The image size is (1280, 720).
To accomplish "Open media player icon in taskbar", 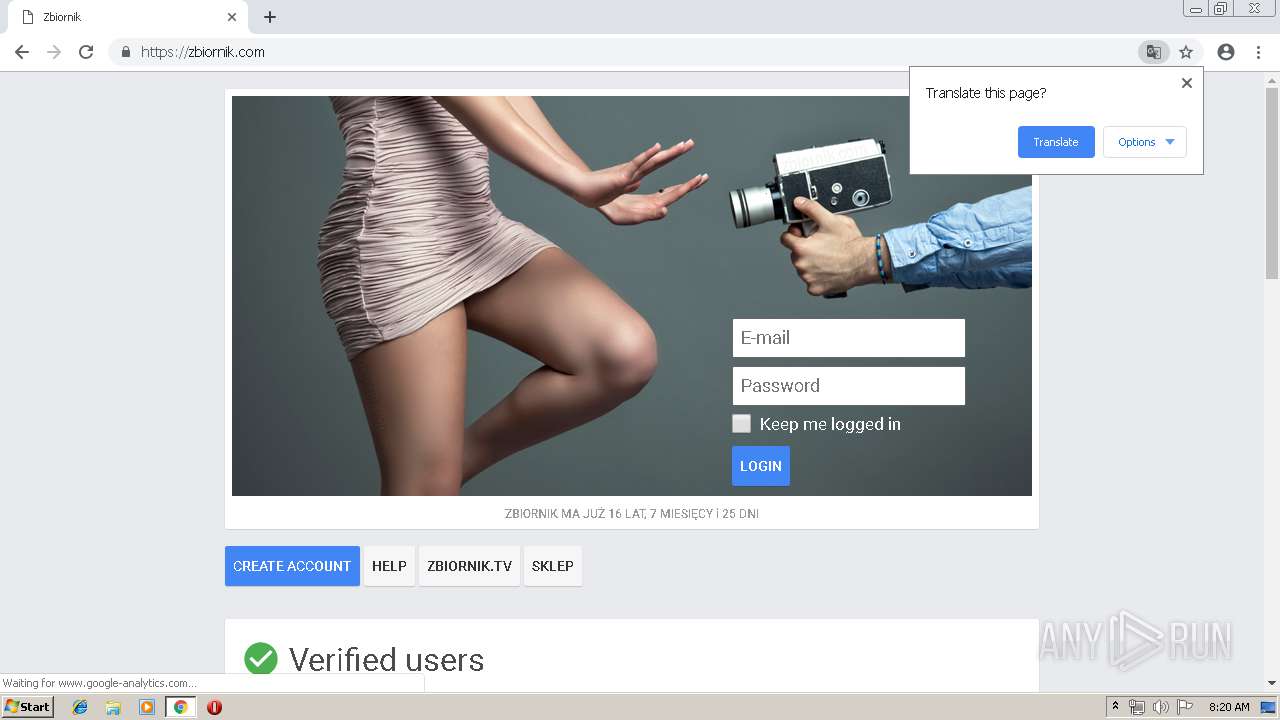I will pos(147,707).
